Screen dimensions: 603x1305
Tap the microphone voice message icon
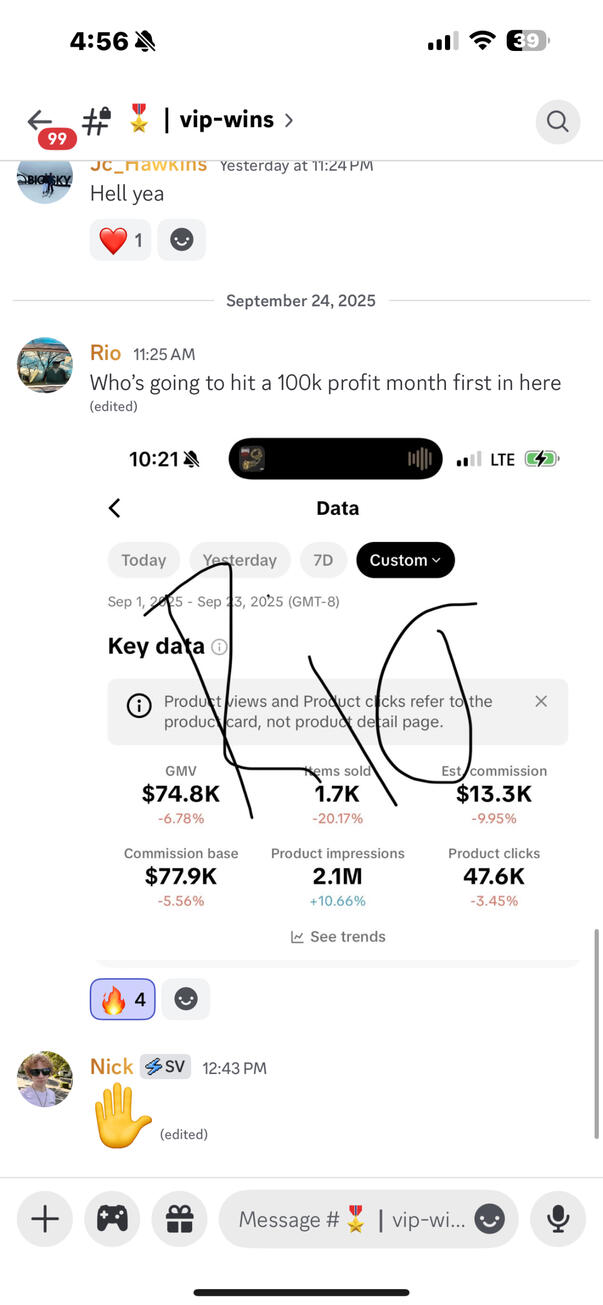pos(557,1219)
